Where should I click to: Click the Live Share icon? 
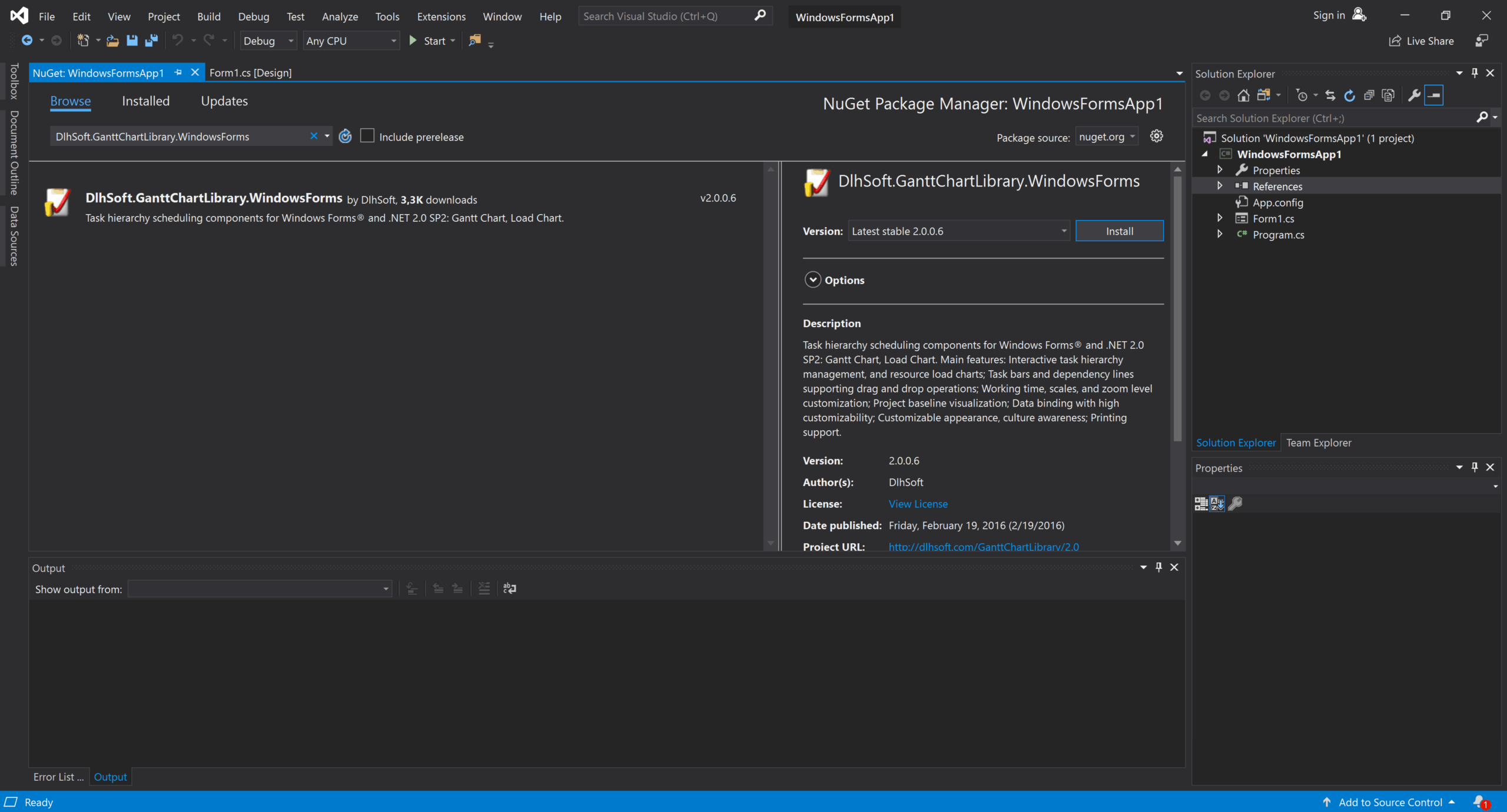coord(1395,41)
